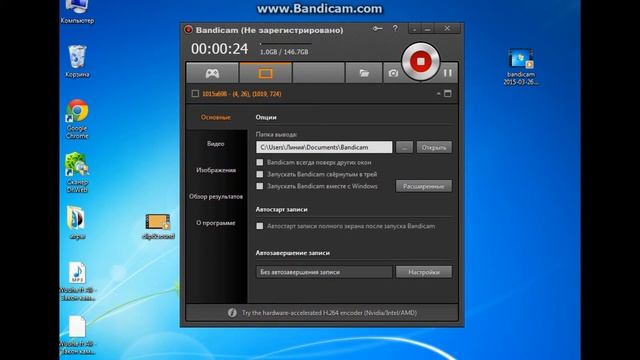Screen dimensions: 640x360
Task: Open the О программе tab
Action: click(x=216, y=223)
